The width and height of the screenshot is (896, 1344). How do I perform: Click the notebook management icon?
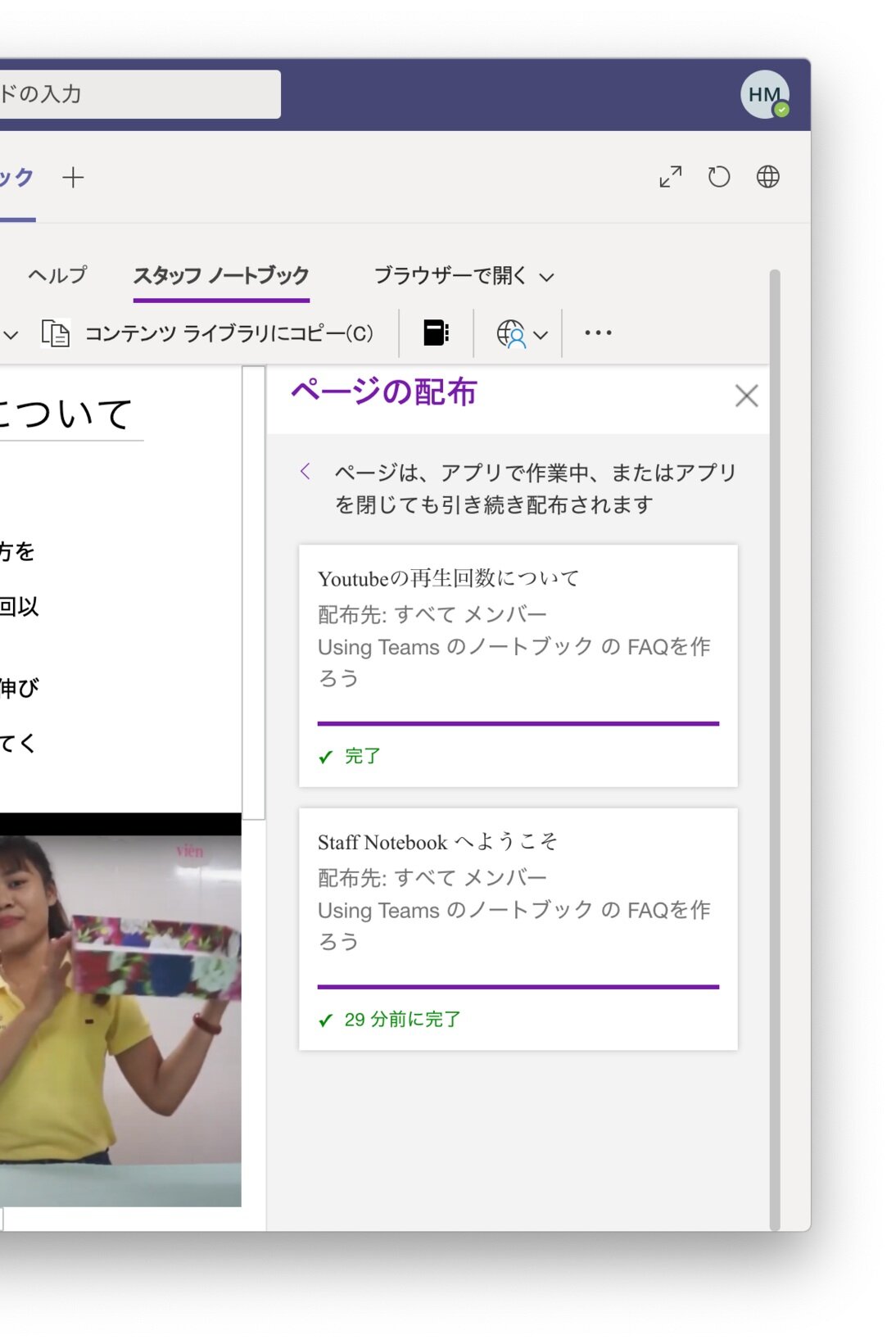(x=436, y=333)
